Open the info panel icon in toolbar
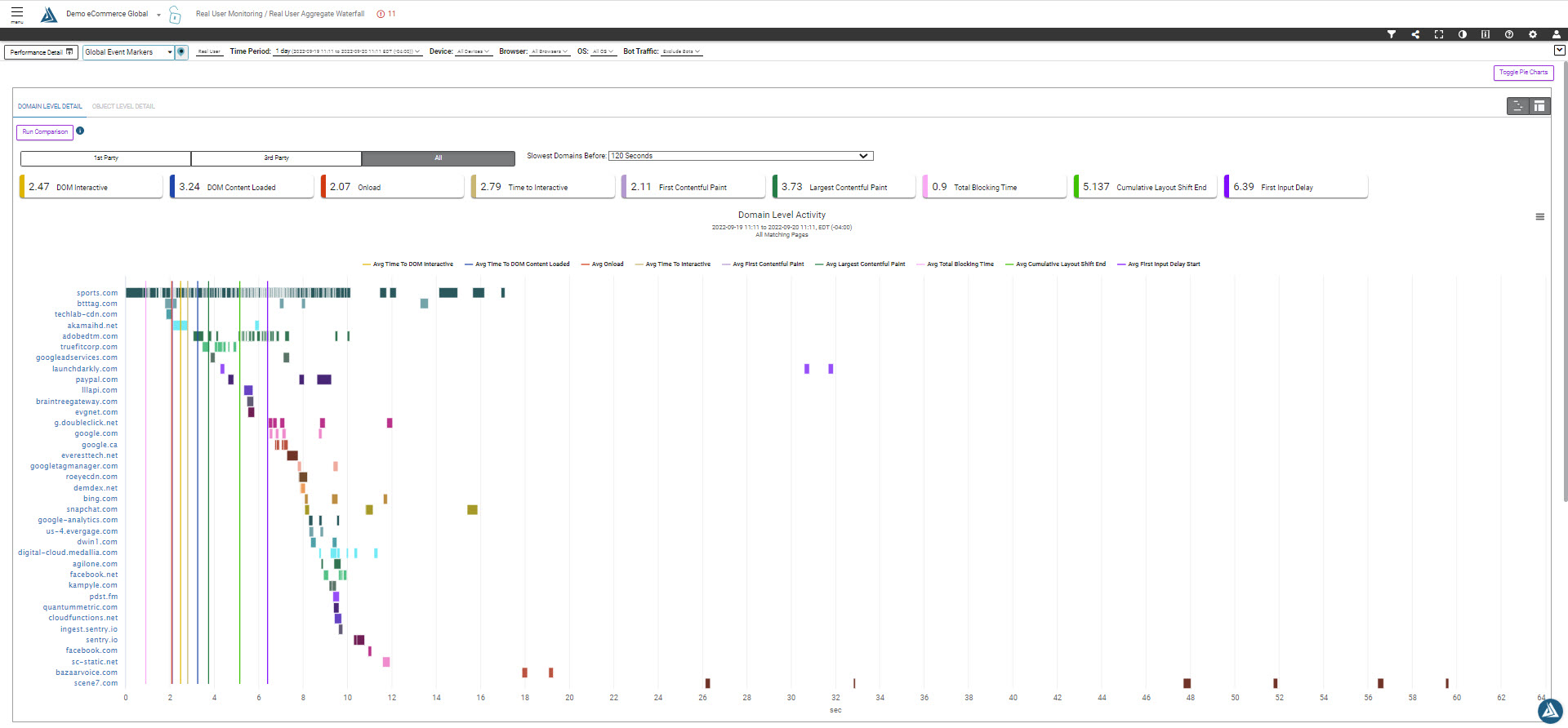 click(1486, 34)
